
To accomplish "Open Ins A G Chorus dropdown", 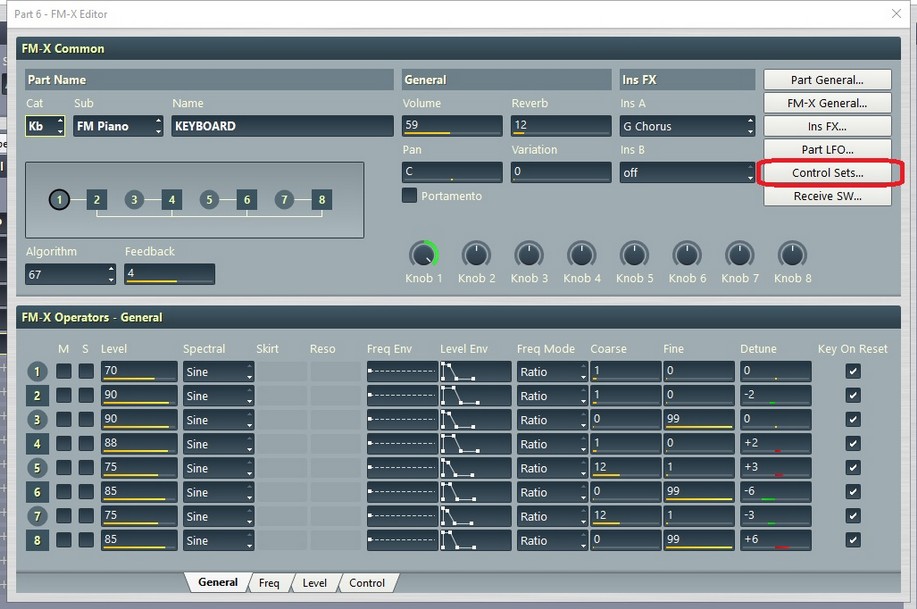I will [687, 126].
